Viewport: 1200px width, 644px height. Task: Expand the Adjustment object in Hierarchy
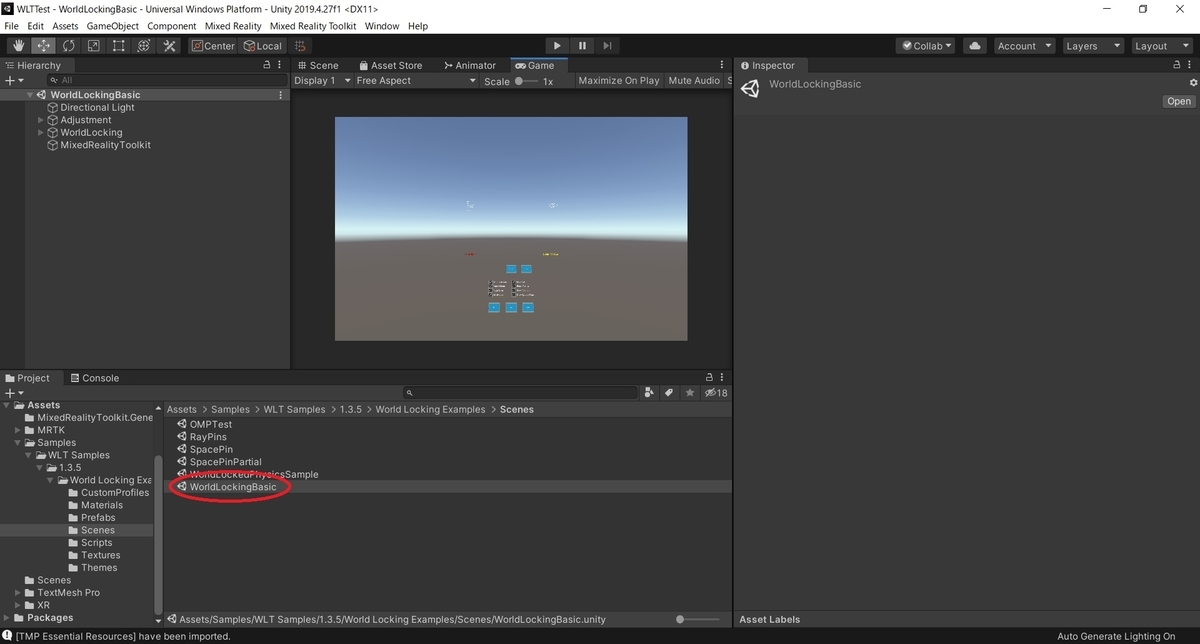point(41,120)
